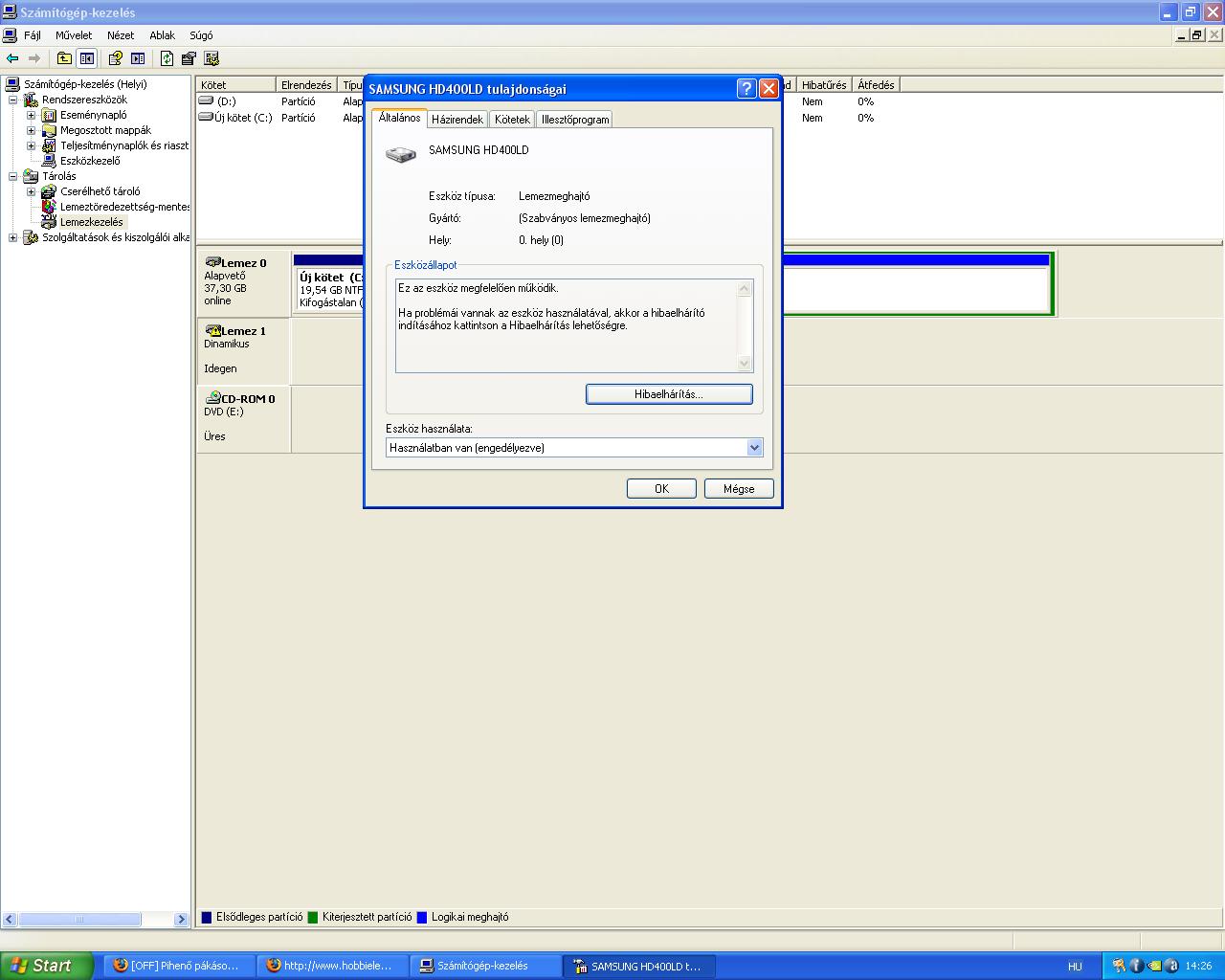
Task: Switch to the Illesztőprogram tab
Action: (x=574, y=120)
